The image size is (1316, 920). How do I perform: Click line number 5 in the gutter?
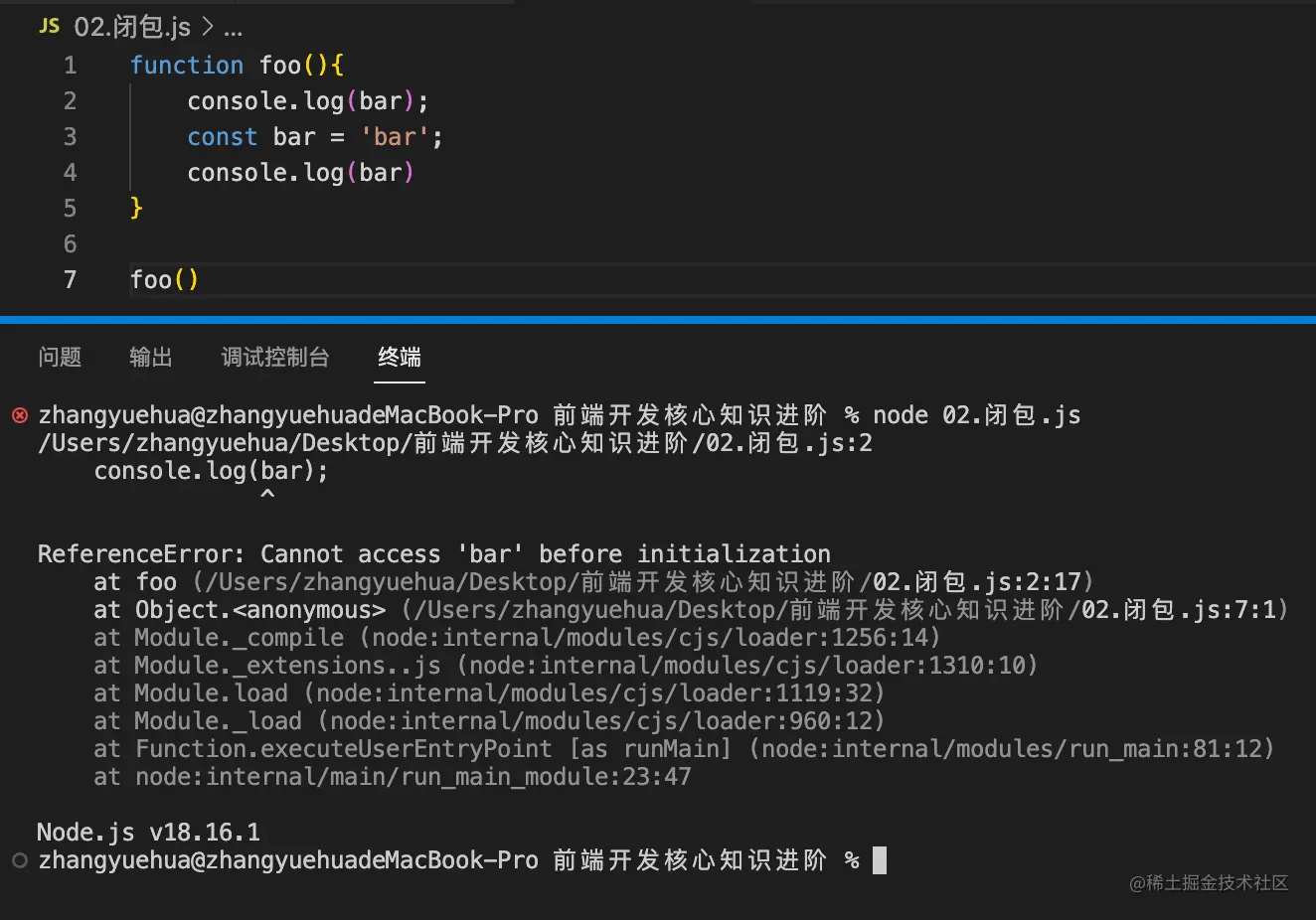point(70,209)
